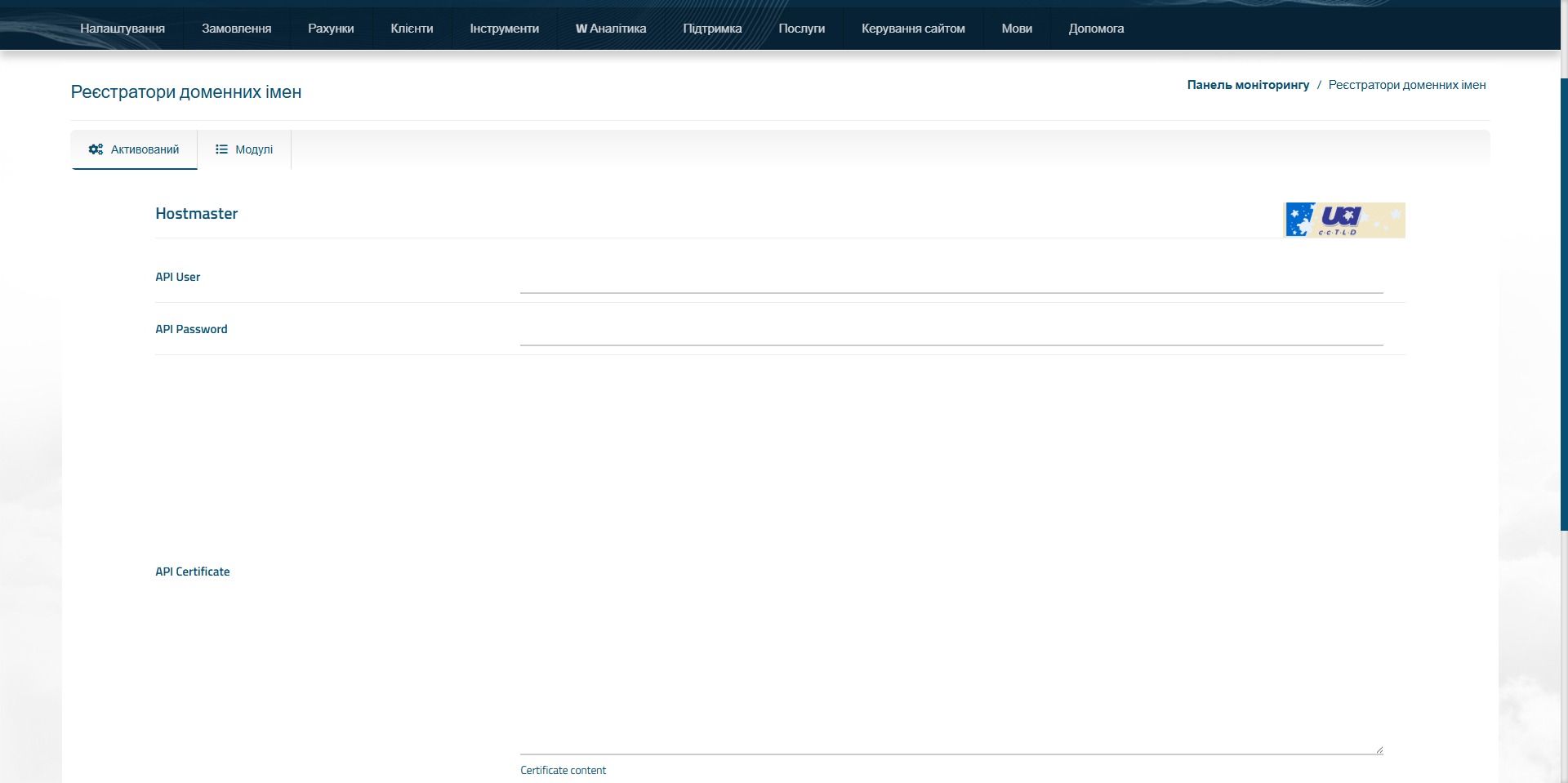1568x783 pixels.
Task: Click Реєстратори доменних імен breadcrumb text
Action: tap(1406, 85)
